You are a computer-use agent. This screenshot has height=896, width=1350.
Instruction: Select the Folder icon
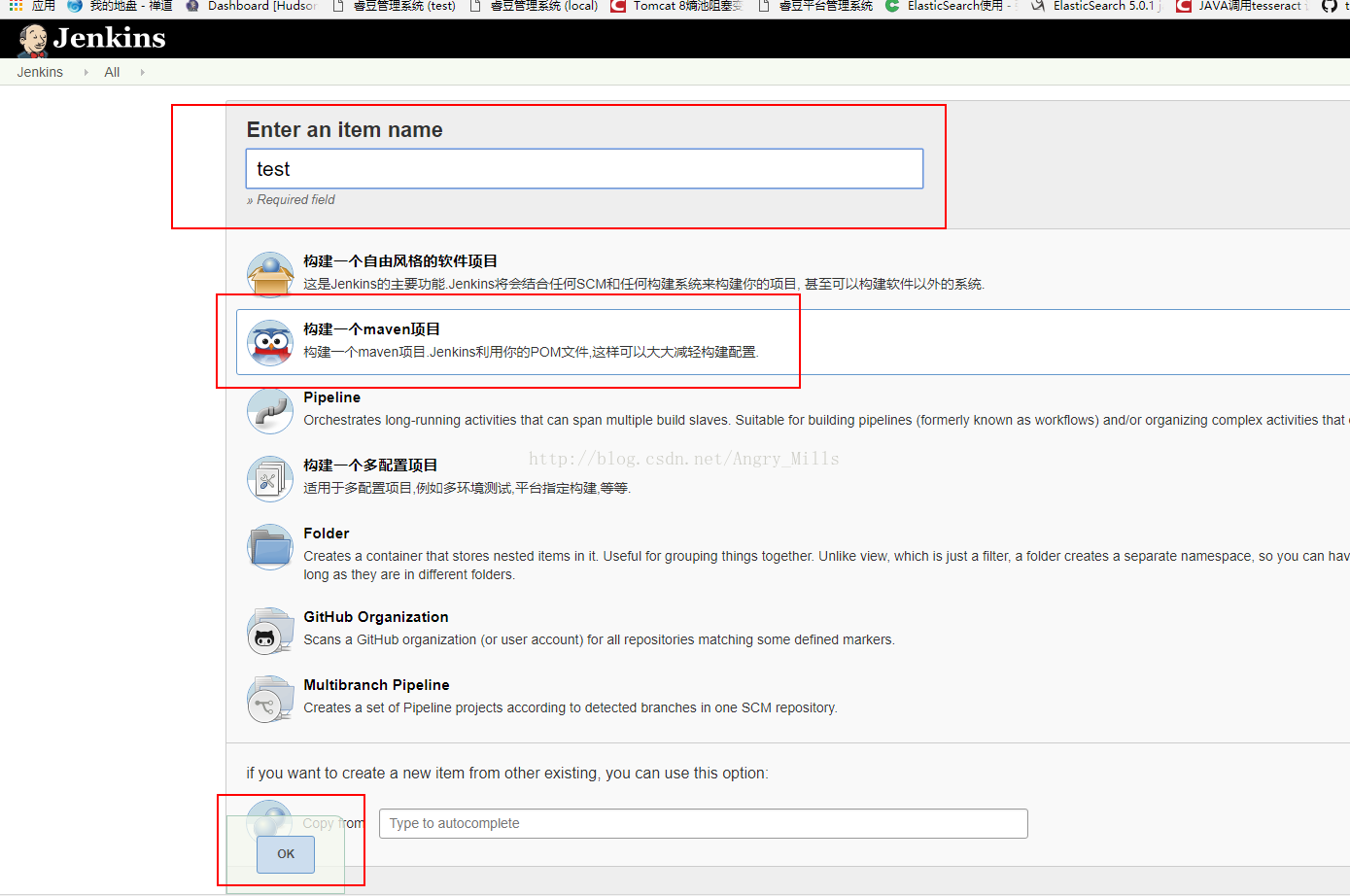pyautogui.click(x=270, y=546)
